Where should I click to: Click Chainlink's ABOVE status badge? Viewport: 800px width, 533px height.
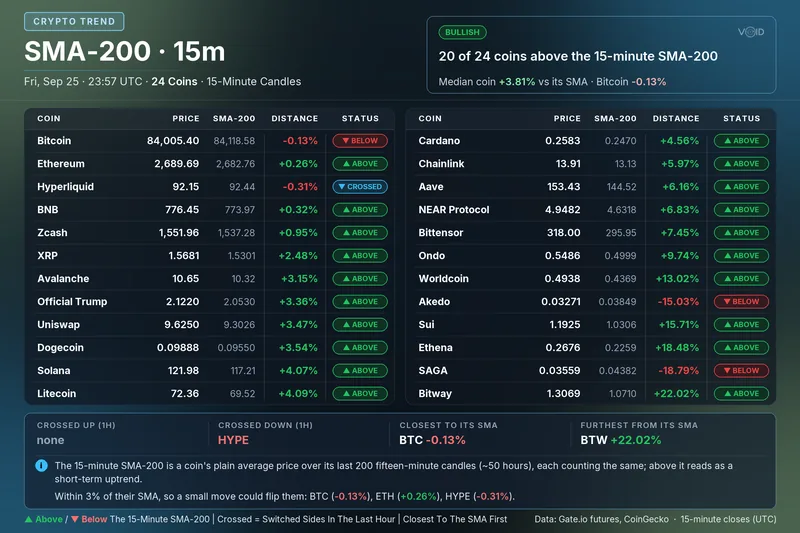tap(741, 164)
